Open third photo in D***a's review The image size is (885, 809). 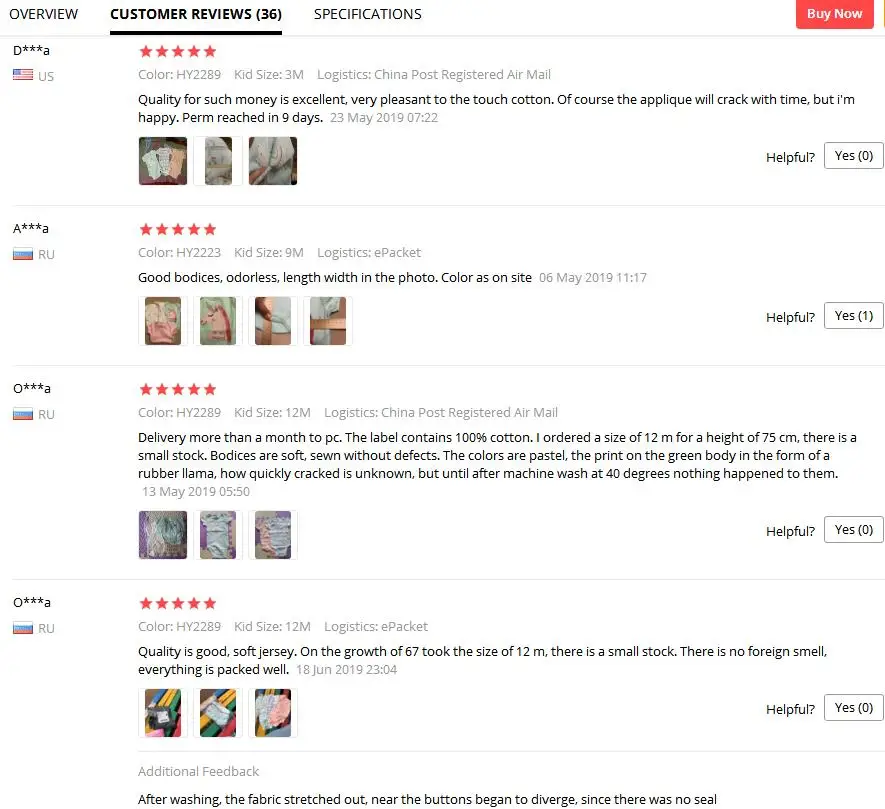point(273,161)
